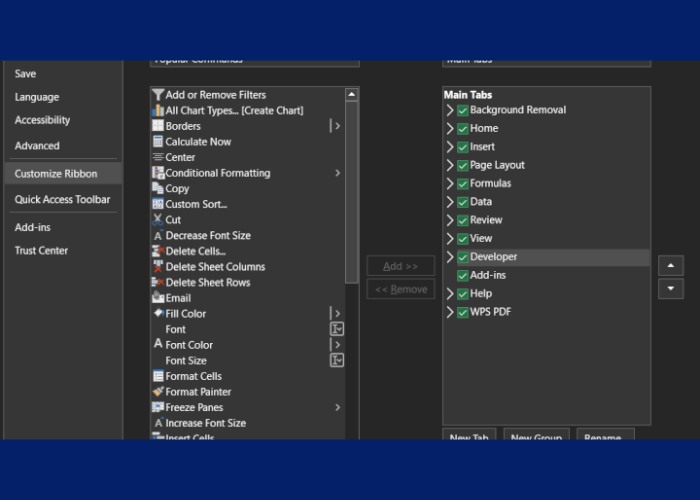Expand the Help tab tree node
Screen dimensions: 700x500
point(450,293)
